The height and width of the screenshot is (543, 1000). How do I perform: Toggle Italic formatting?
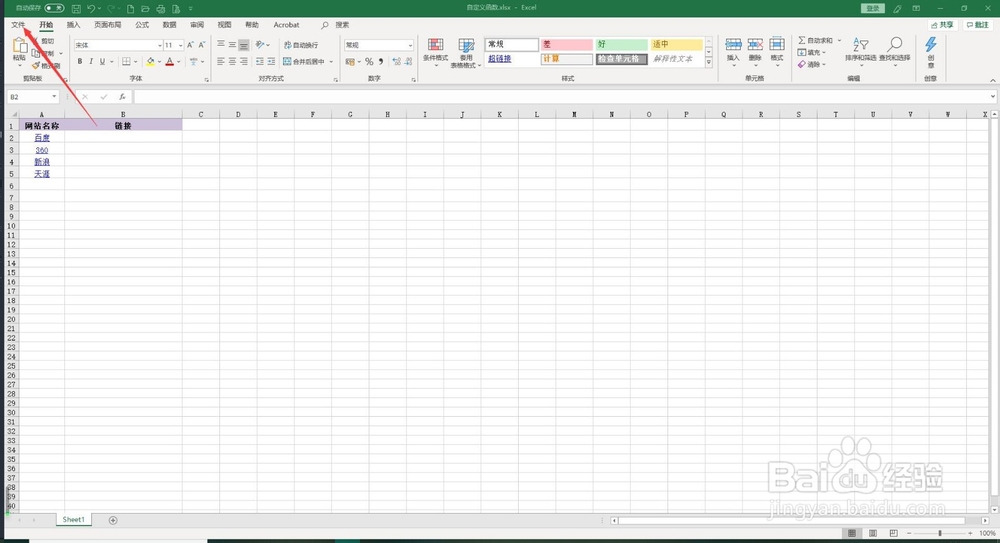click(91, 61)
